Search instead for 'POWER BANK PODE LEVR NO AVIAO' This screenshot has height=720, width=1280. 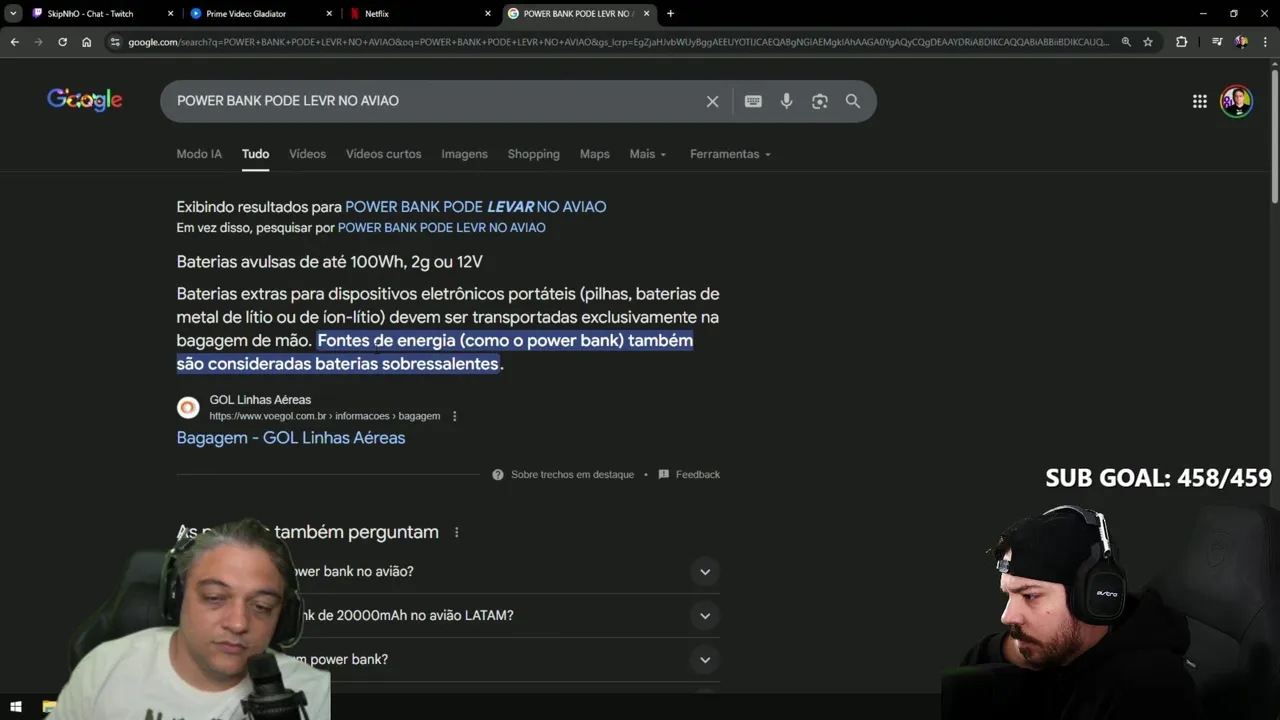[441, 228]
